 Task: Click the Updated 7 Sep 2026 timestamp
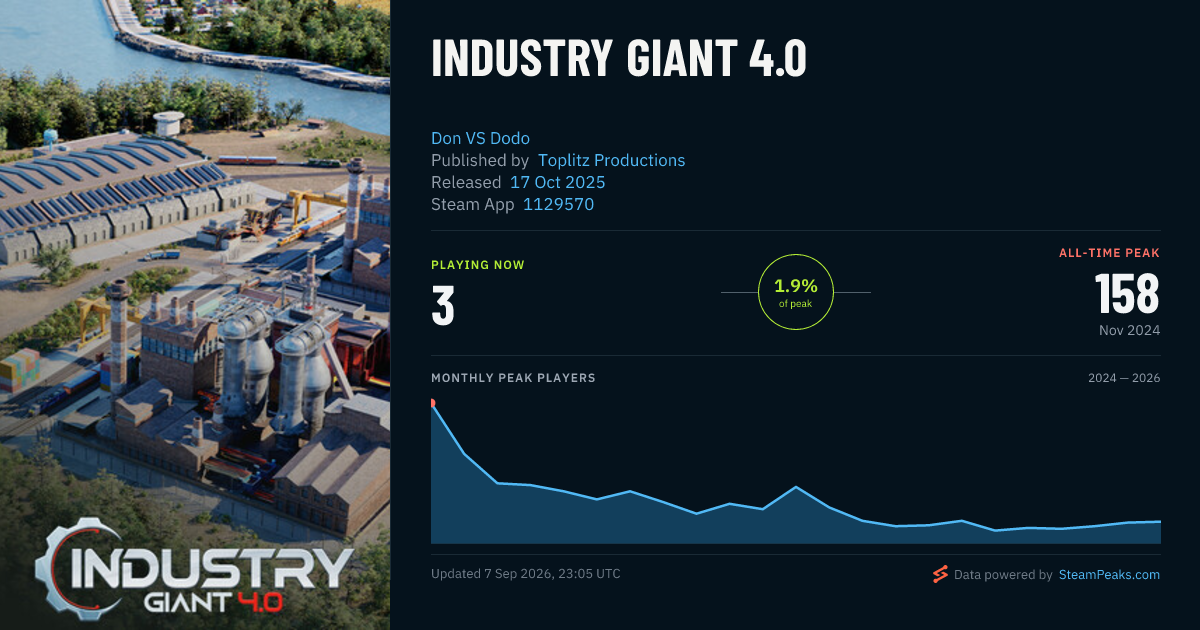point(526,574)
